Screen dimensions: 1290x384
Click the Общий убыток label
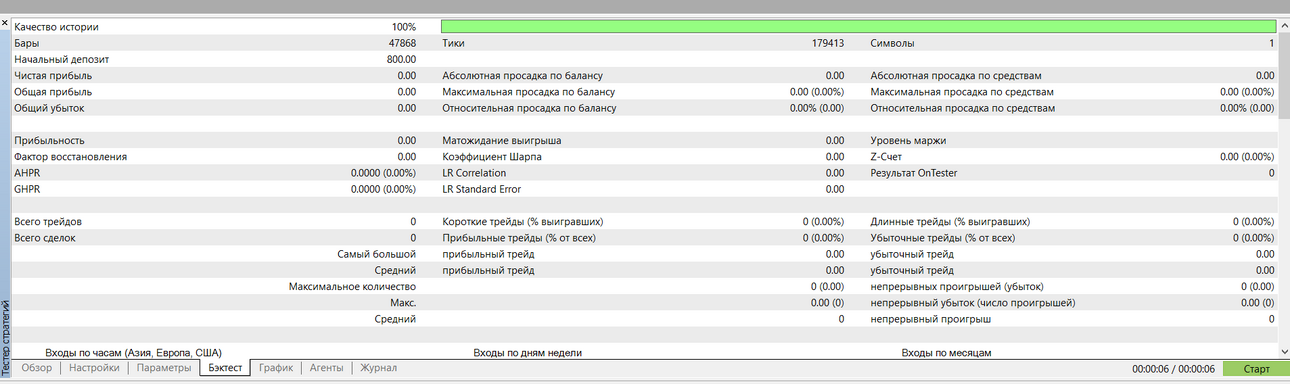[x=49, y=107]
